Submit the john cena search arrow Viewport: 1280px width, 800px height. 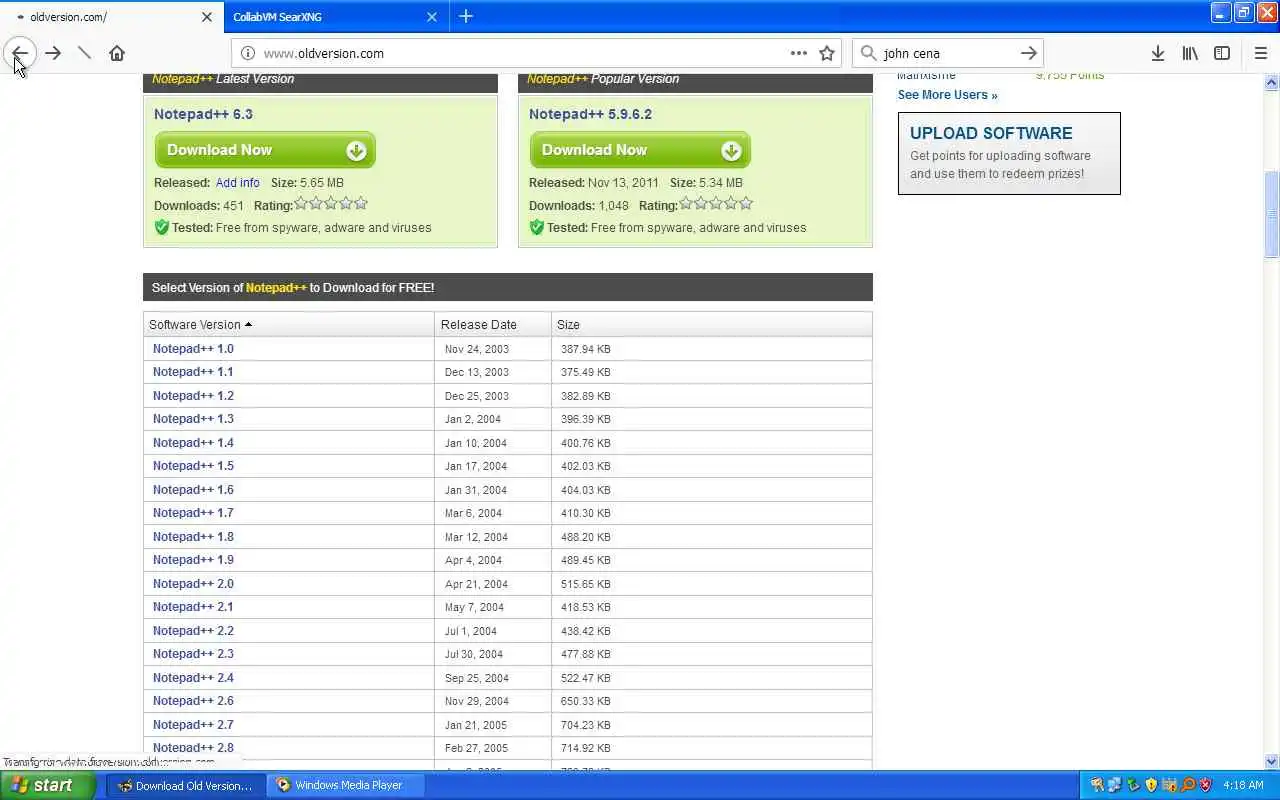pyautogui.click(x=1028, y=53)
